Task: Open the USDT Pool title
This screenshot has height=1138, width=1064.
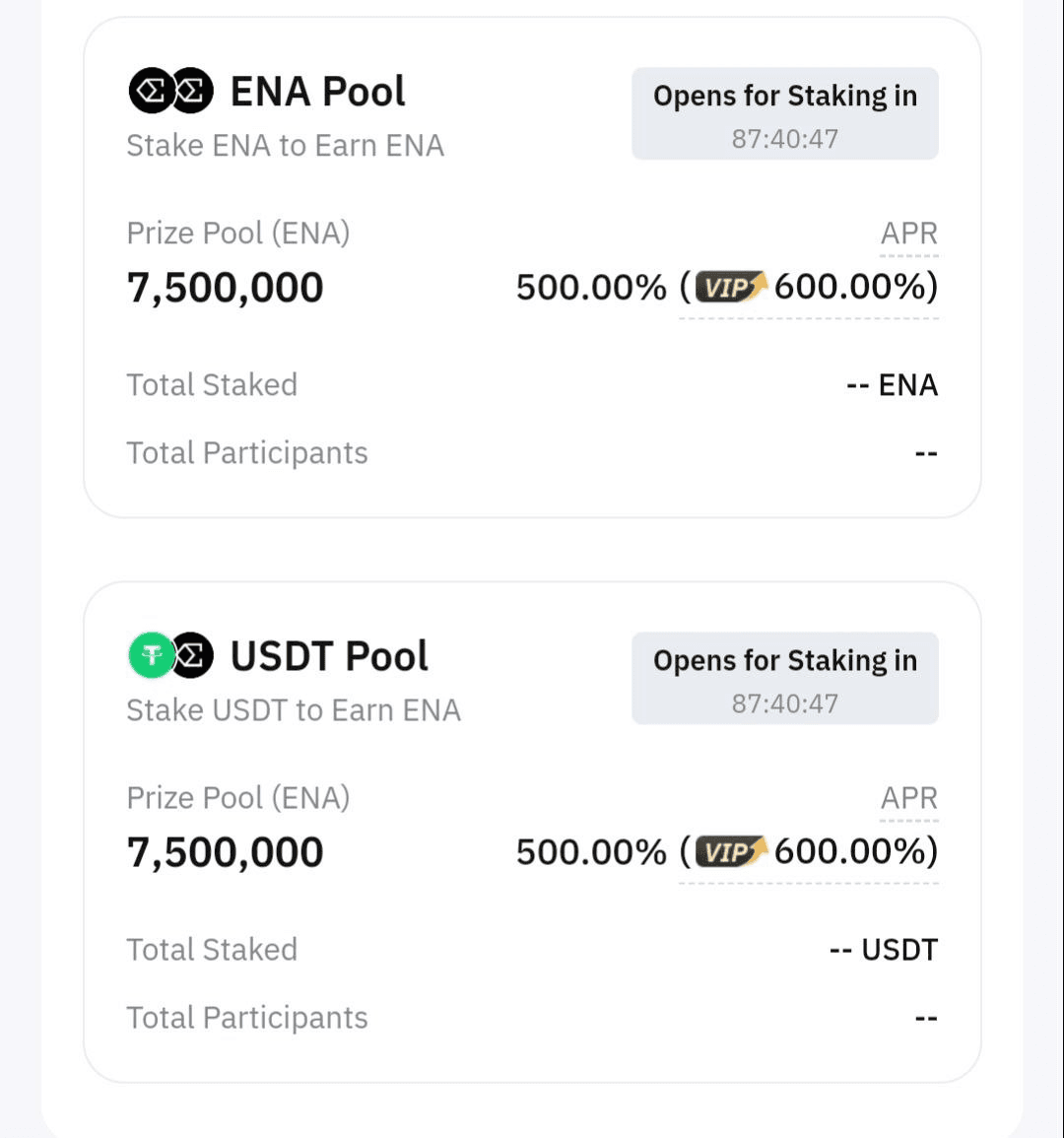Action: click(x=329, y=656)
